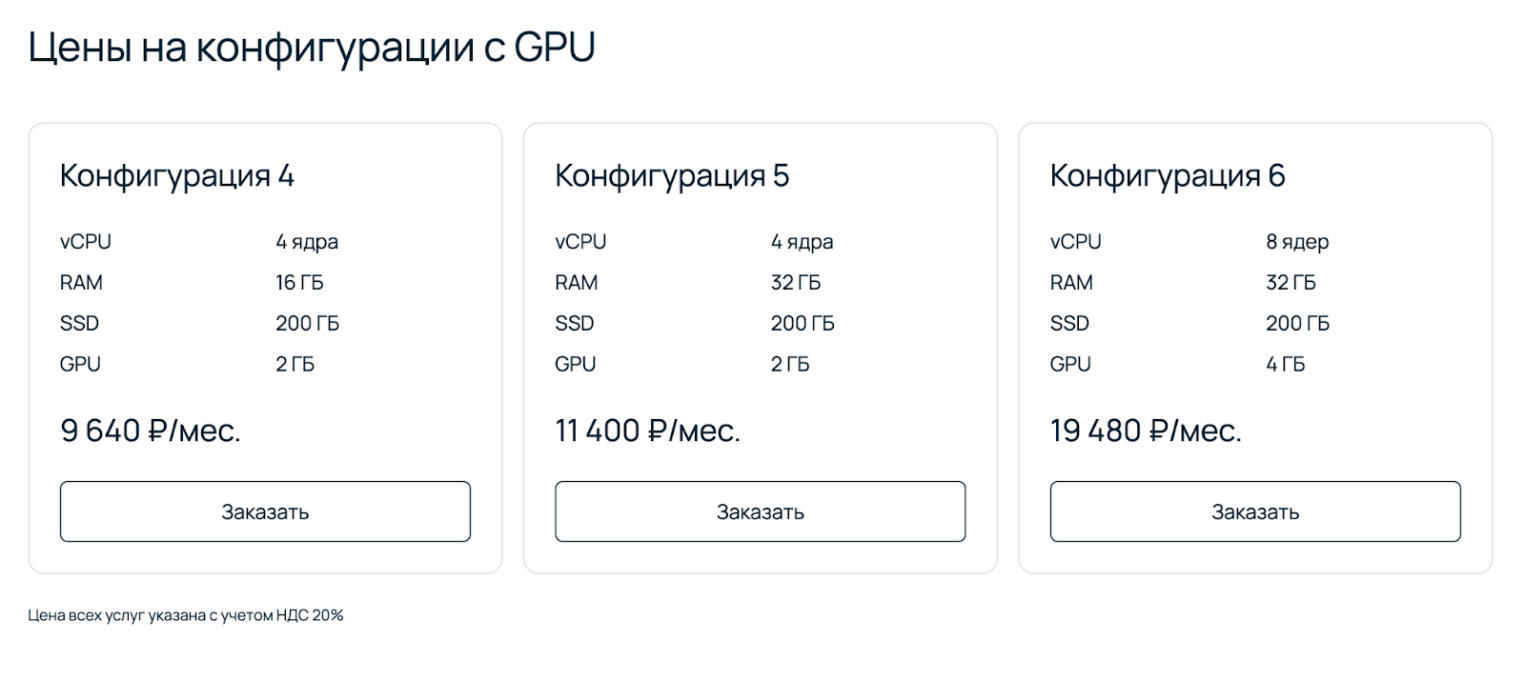Image resolution: width=1525 pixels, height=681 pixels.
Task: Select the GPU value 4 ГБ in Конфигурация 6
Action: coord(1280,364)
